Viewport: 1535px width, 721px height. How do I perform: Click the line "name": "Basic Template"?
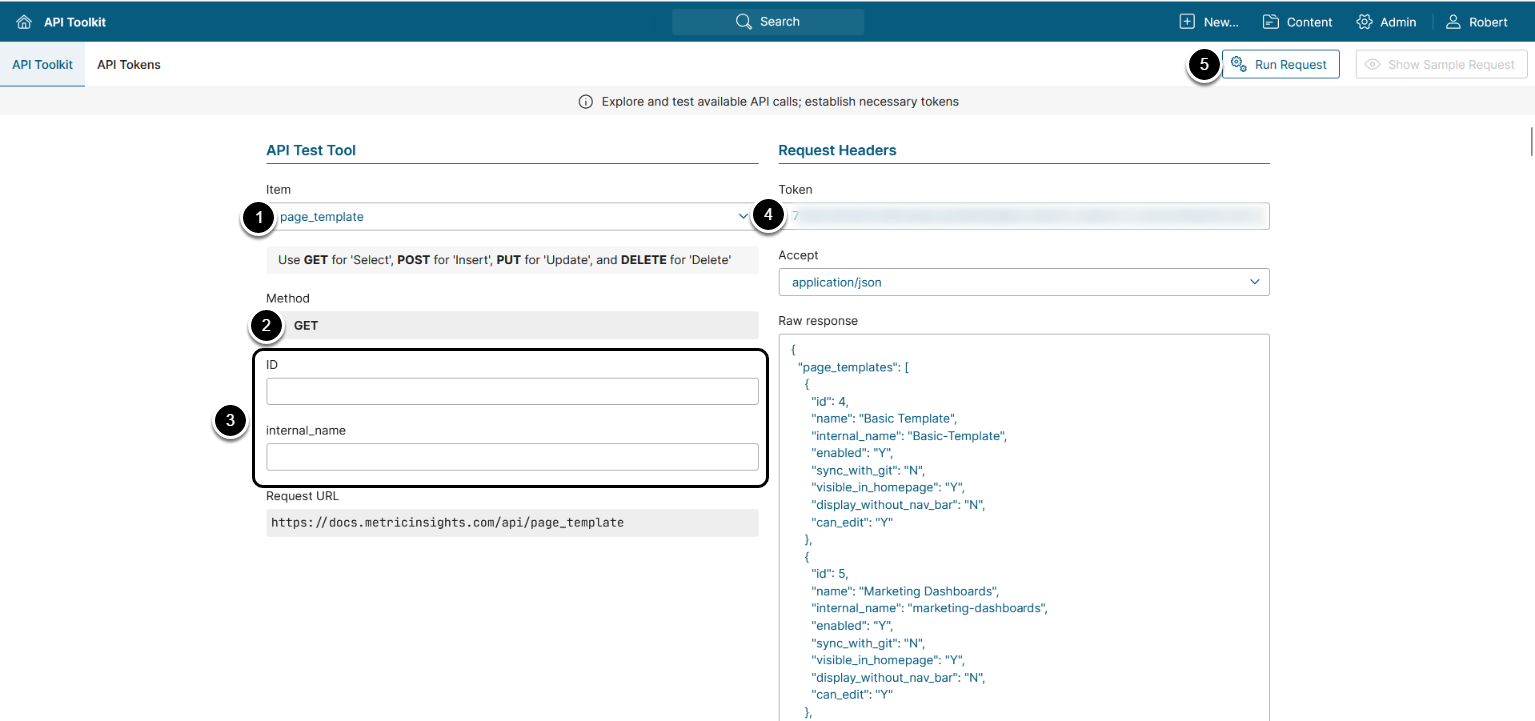884,419
